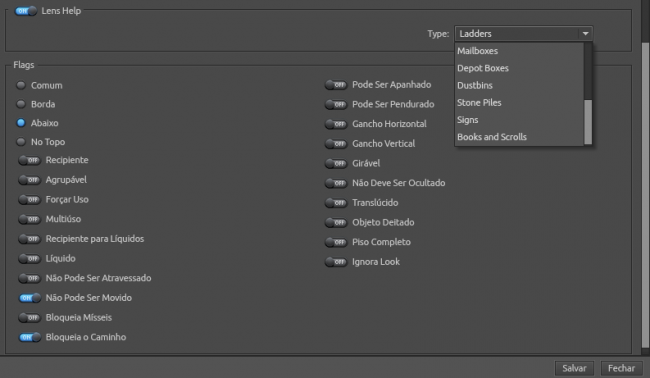Toggle the Lens Help switch off
The image size is (650, 378).
pyautogui.click(x=26, y=11)
